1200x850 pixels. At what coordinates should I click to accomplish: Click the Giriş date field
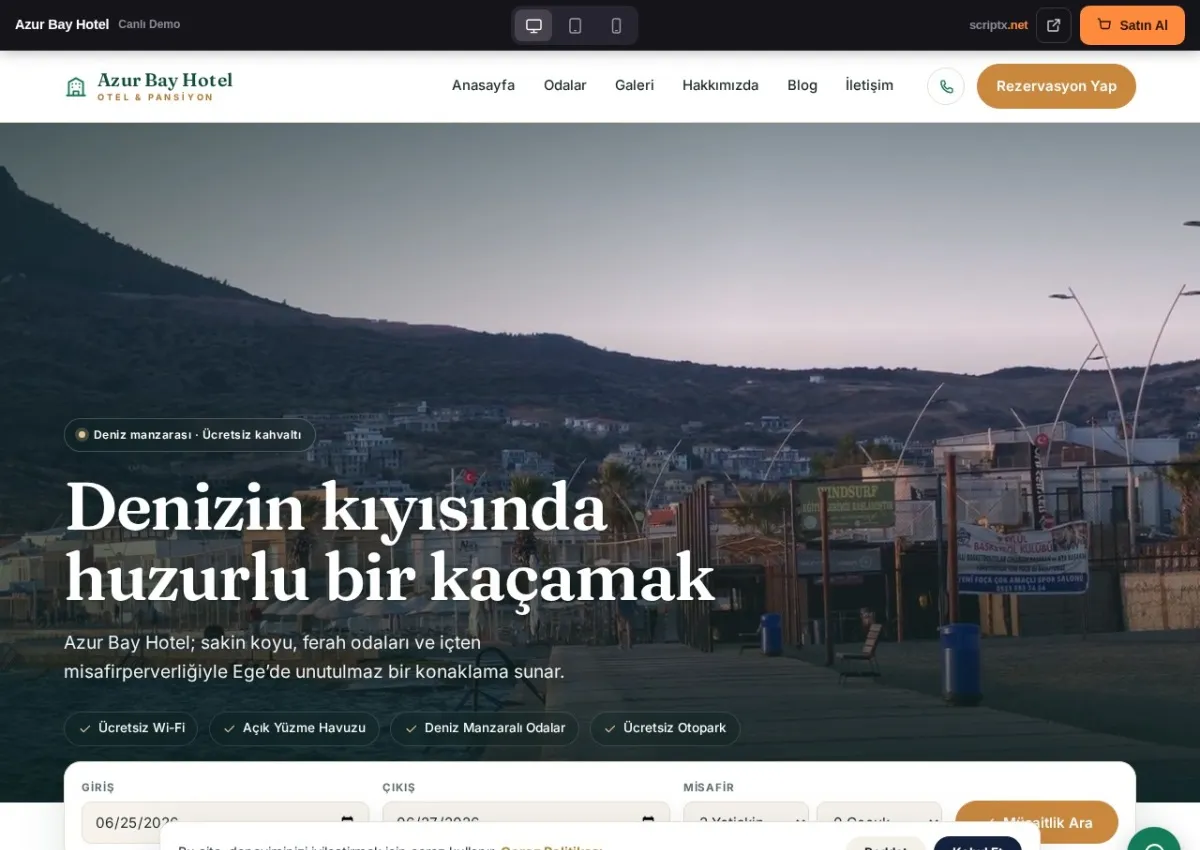225,822
